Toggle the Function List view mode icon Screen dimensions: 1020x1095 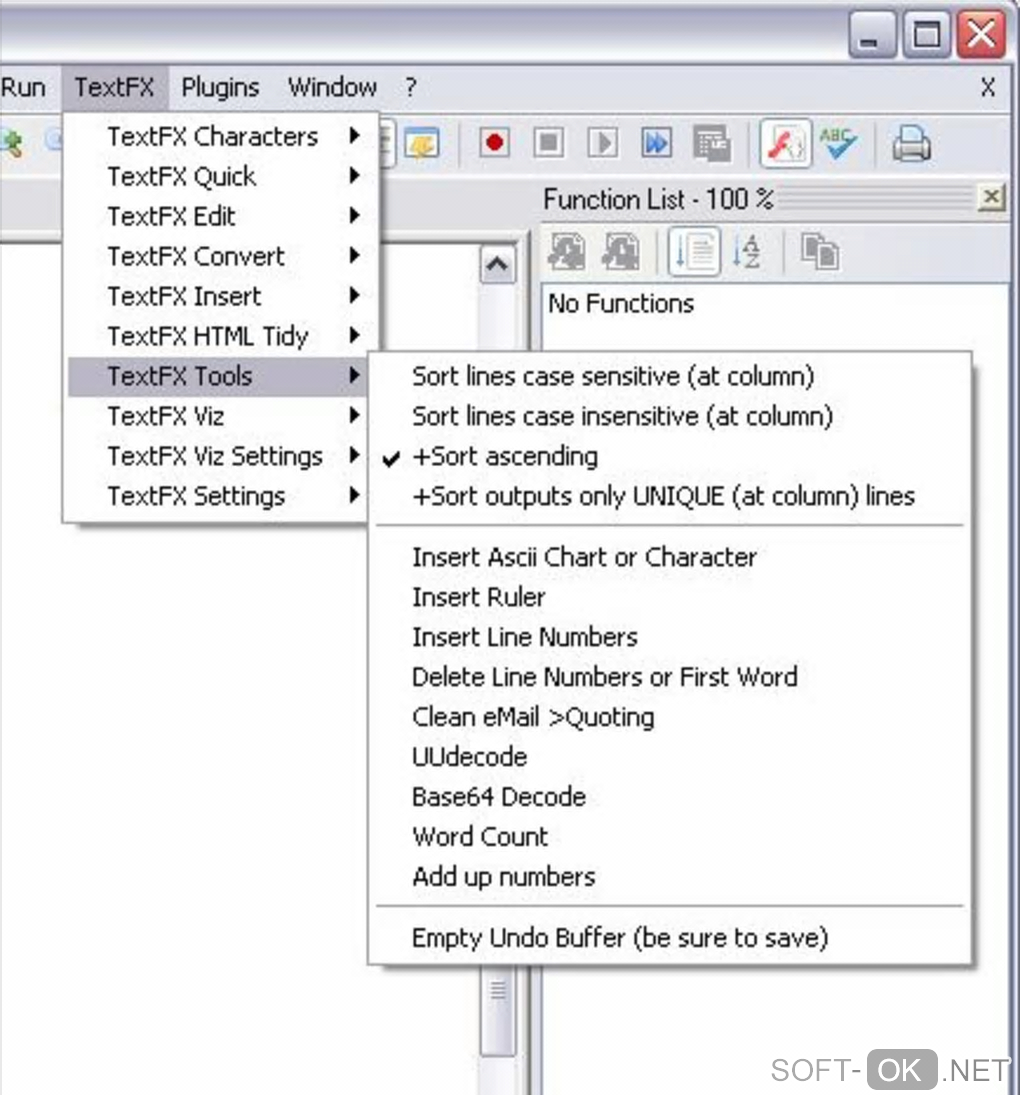click(x=695, y=251)
